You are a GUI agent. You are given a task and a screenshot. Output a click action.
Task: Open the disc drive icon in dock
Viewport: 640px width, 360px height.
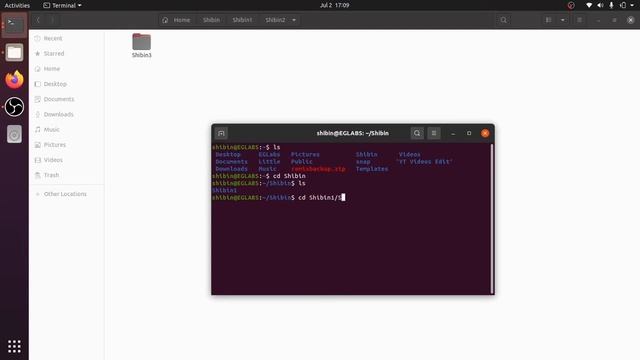(x=14, y=134)
